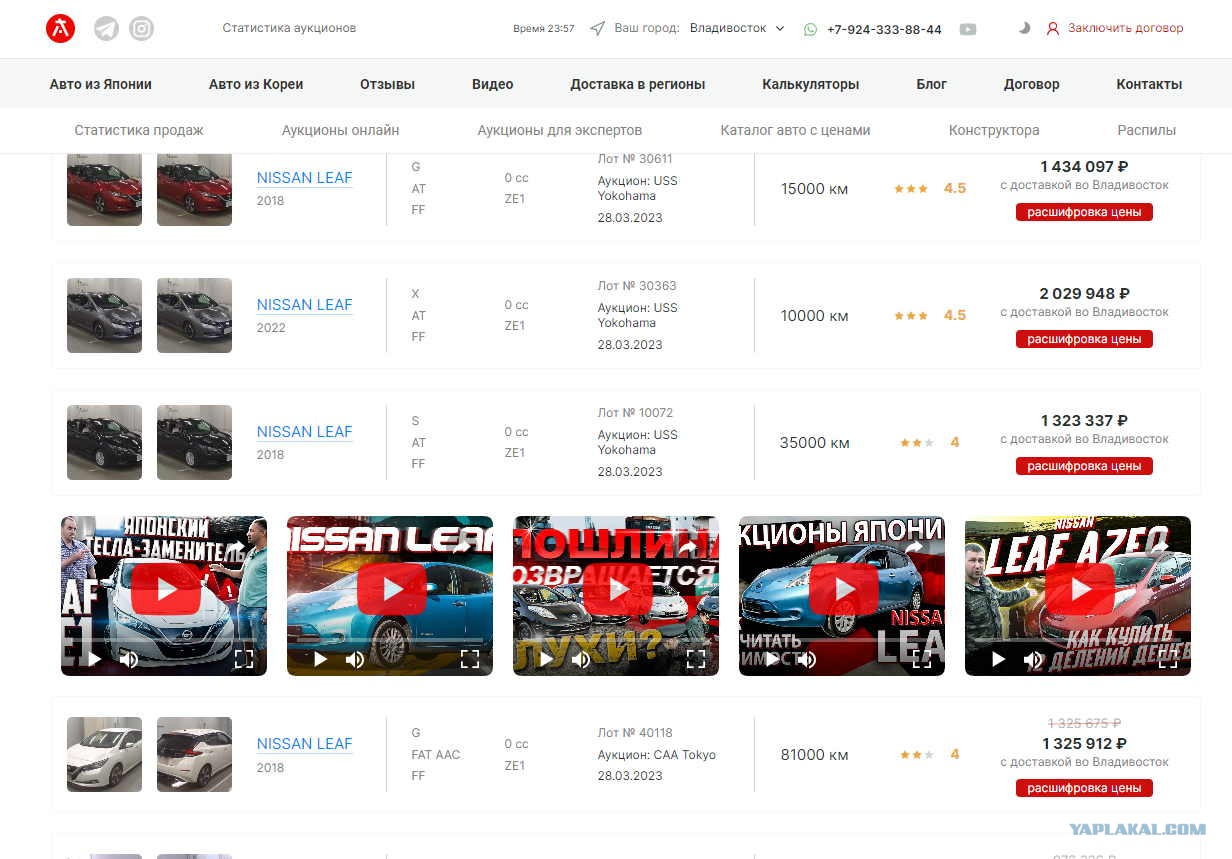Click small play control on first video
This screenshot has height=859, width=1232.
point(94,659)
